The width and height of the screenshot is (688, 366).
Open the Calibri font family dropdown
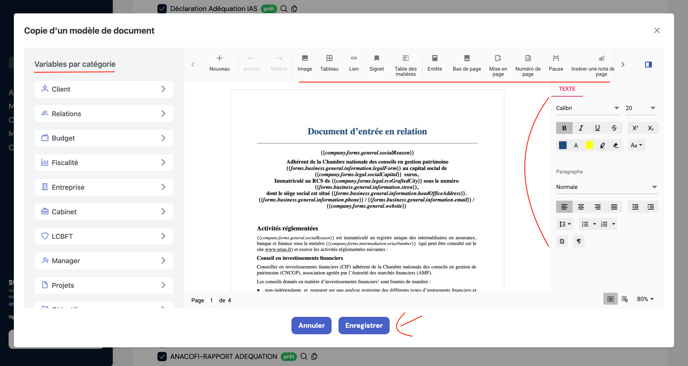(588, 108)
